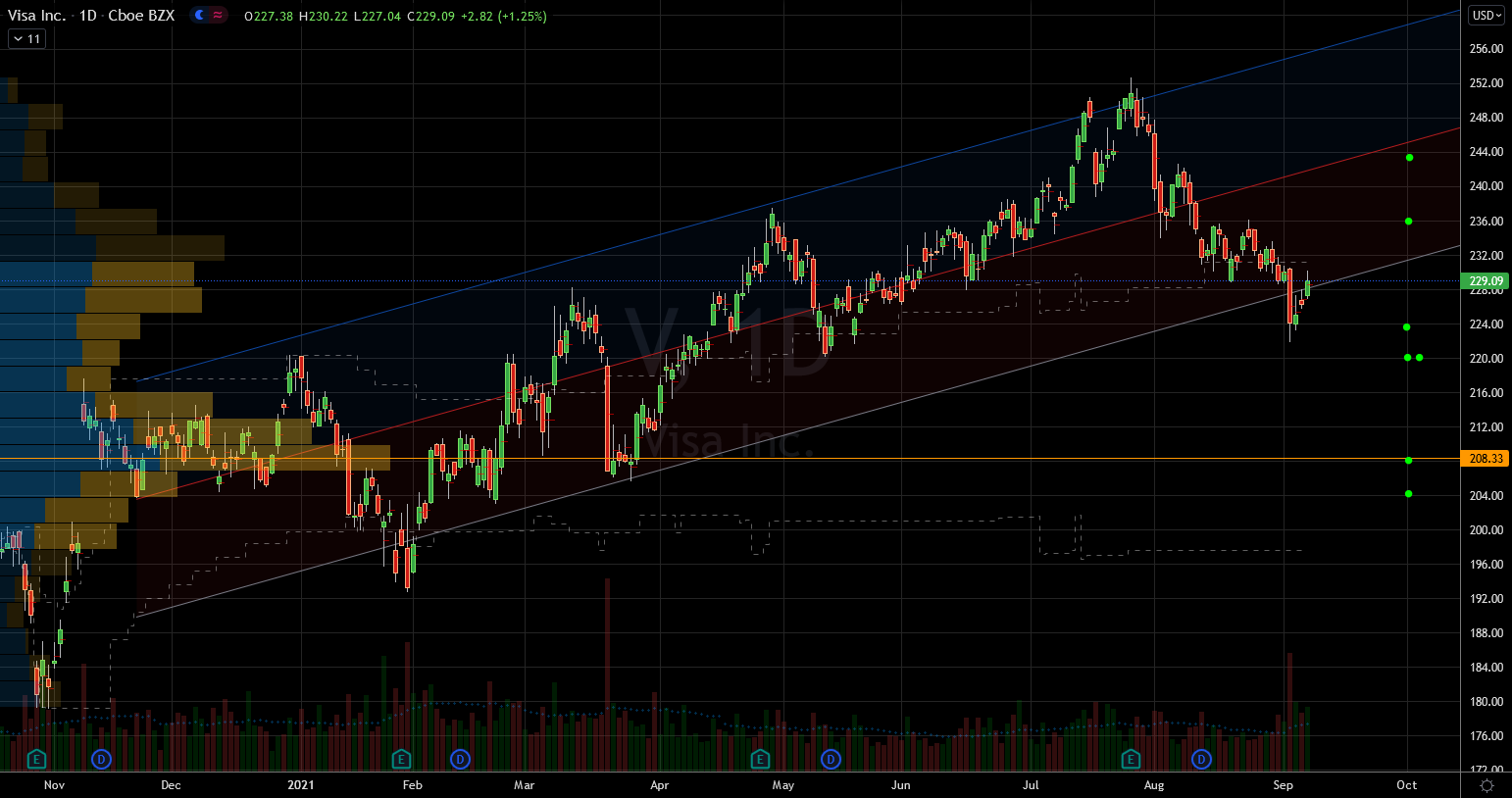Click the earnings E marker before Nov

37,759
